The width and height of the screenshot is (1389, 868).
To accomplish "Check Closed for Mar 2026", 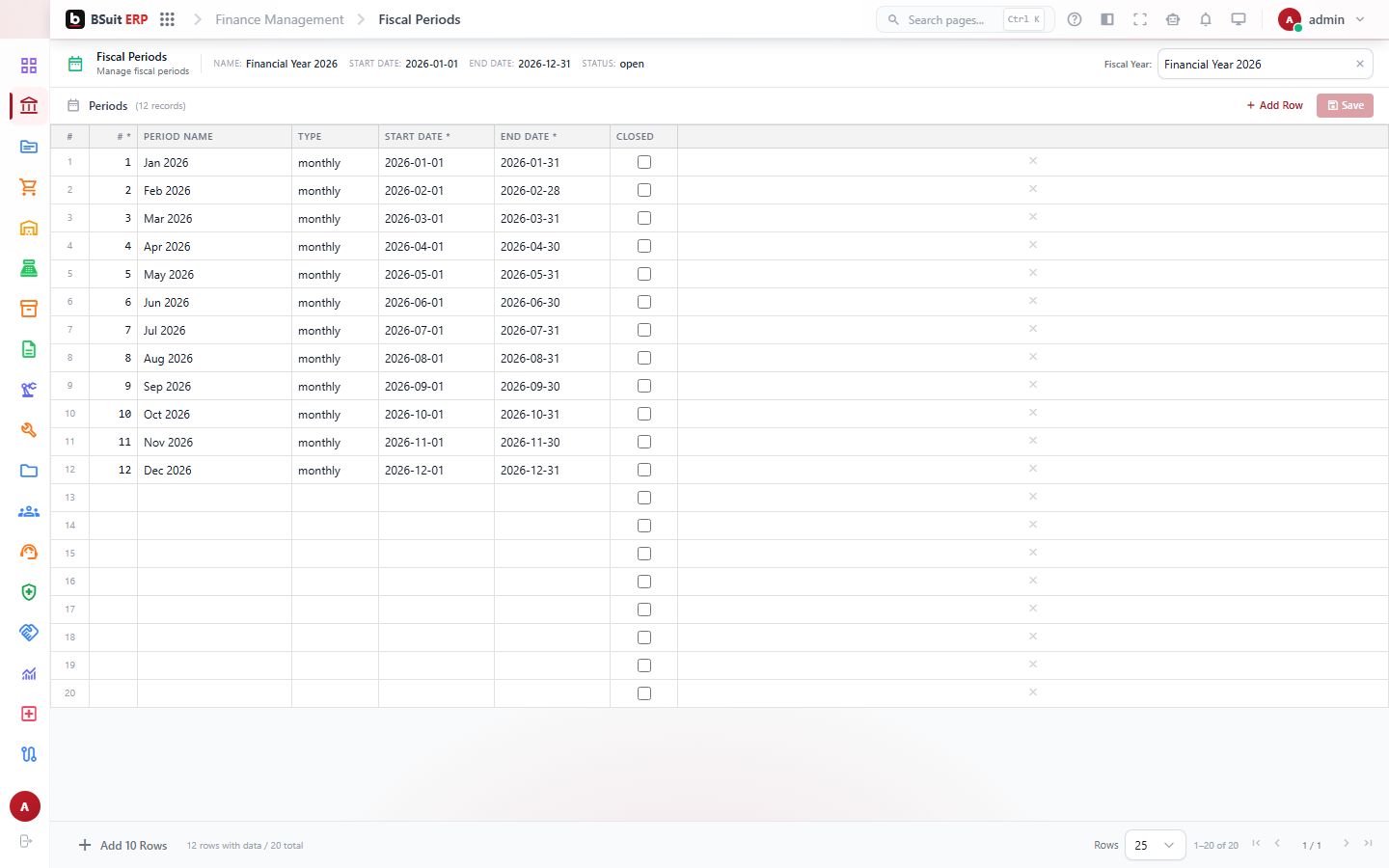I will (644, 218).
